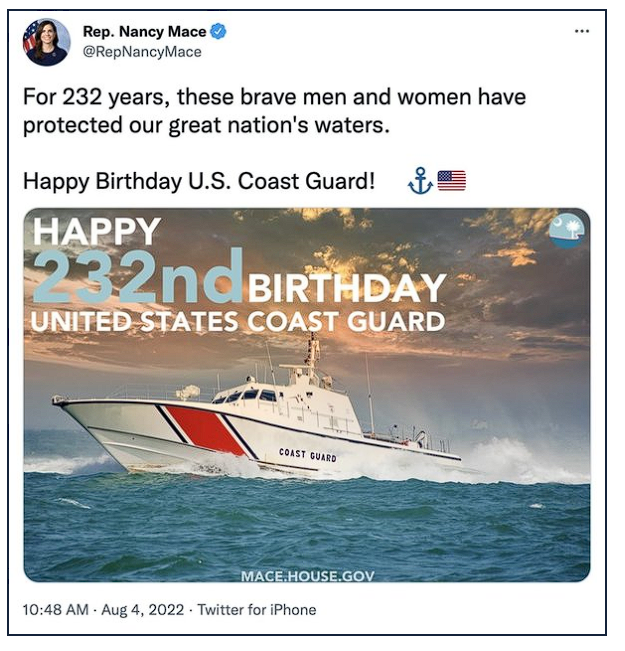This screenshot has height=651, width=625.
Task: Click the anchor emoji in the tweet
Action: (420, 181)
